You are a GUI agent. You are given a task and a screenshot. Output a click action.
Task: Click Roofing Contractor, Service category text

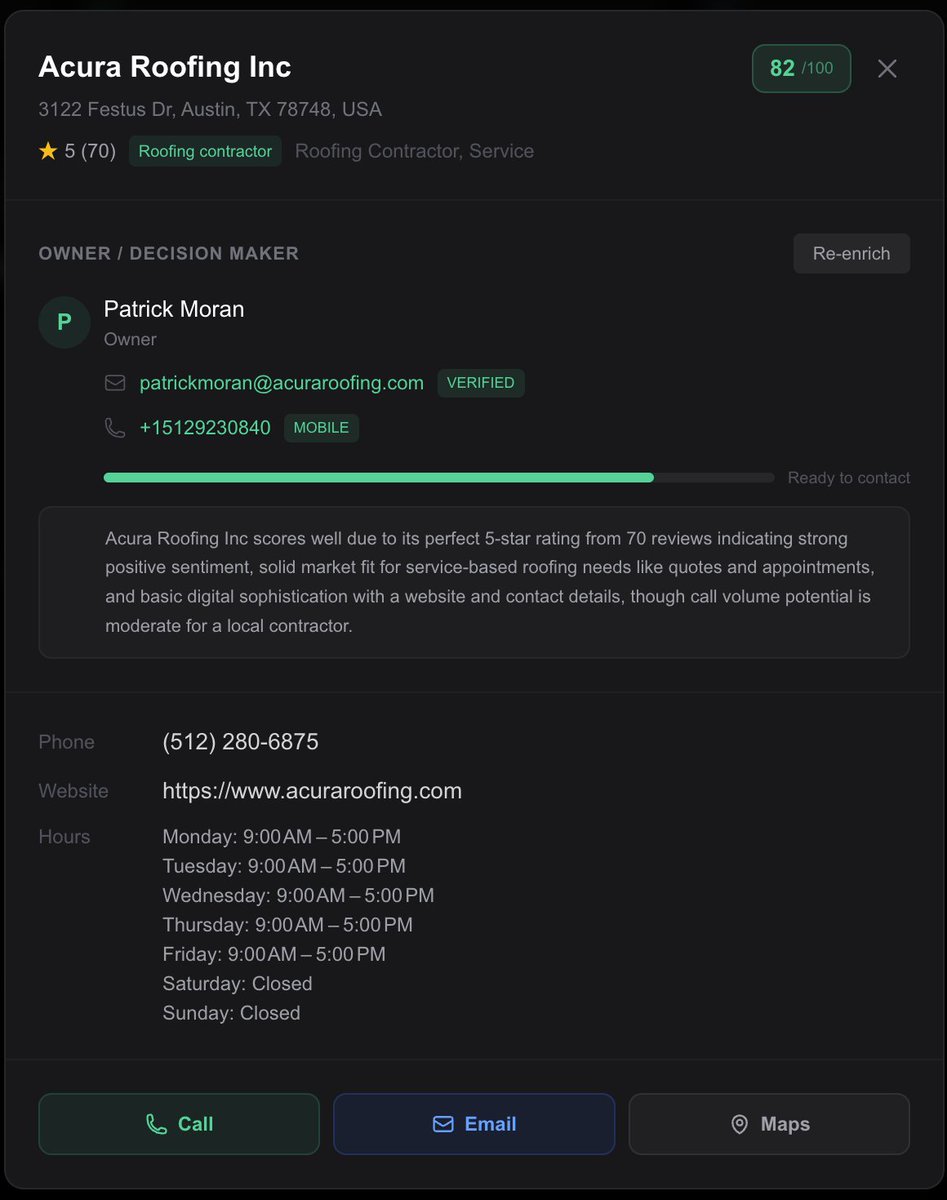(x=414, y=151)
